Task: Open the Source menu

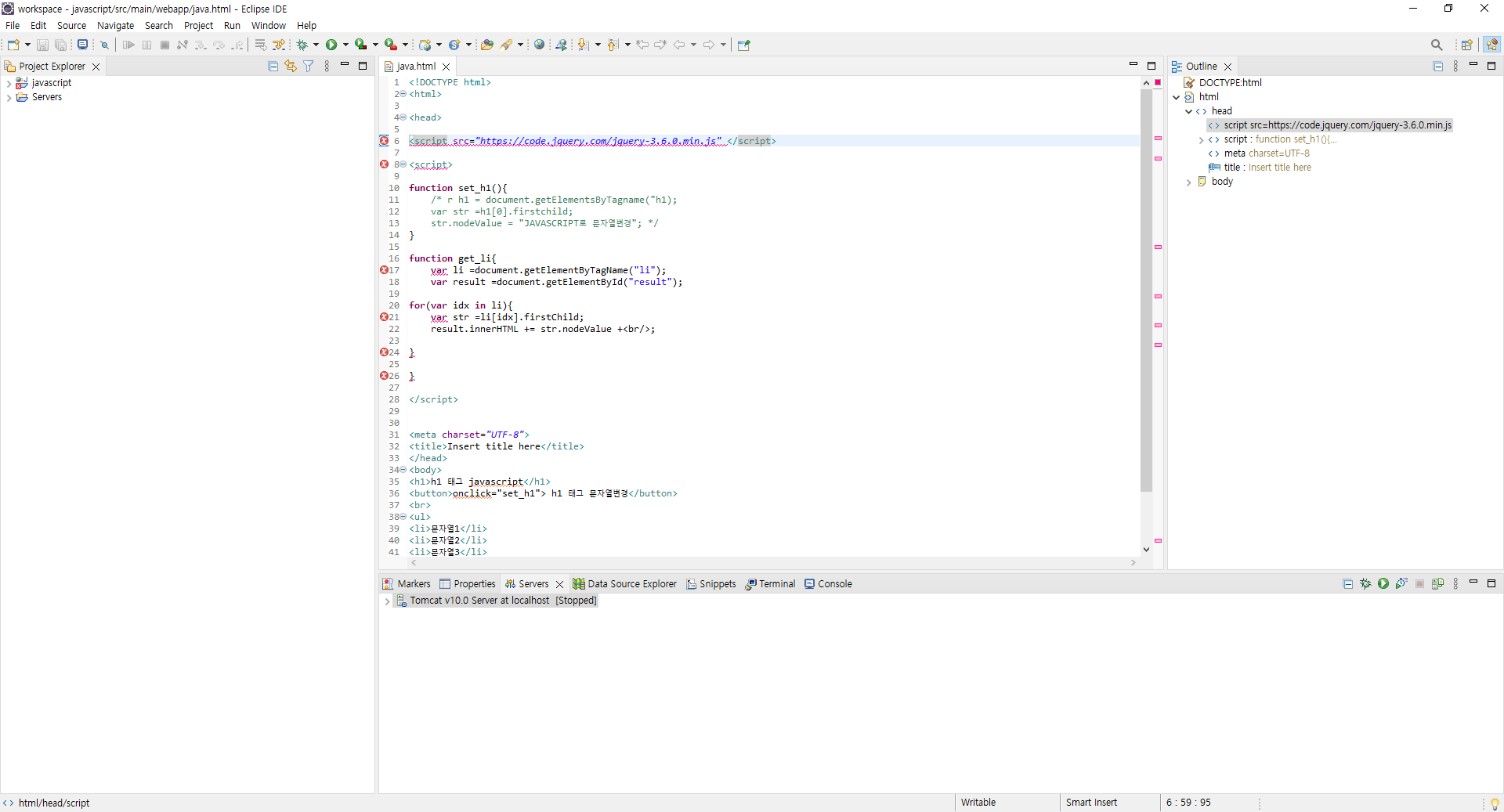Action: tap(71, 26)
